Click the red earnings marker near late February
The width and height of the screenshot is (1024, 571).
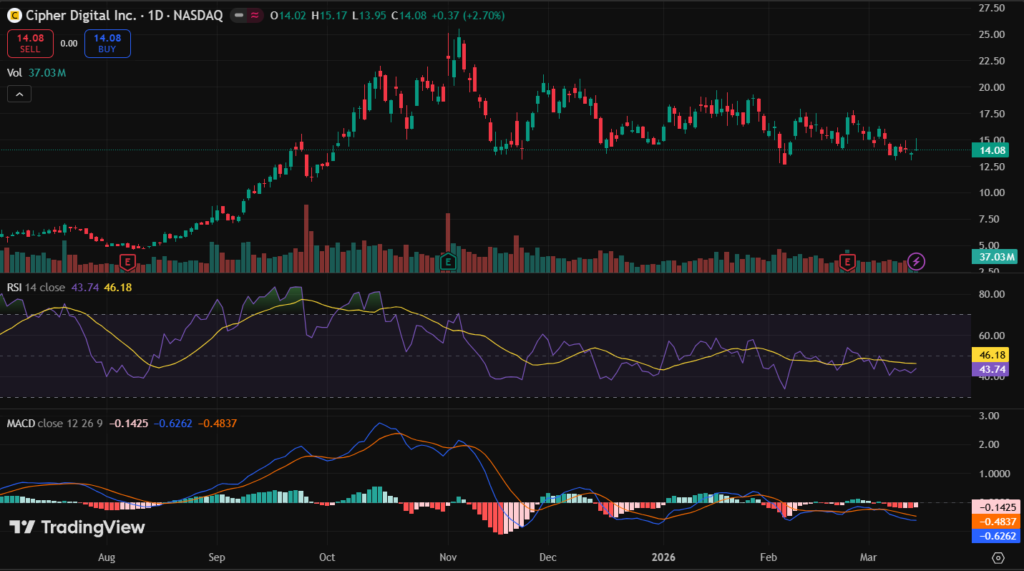click(x=848, y=261)
